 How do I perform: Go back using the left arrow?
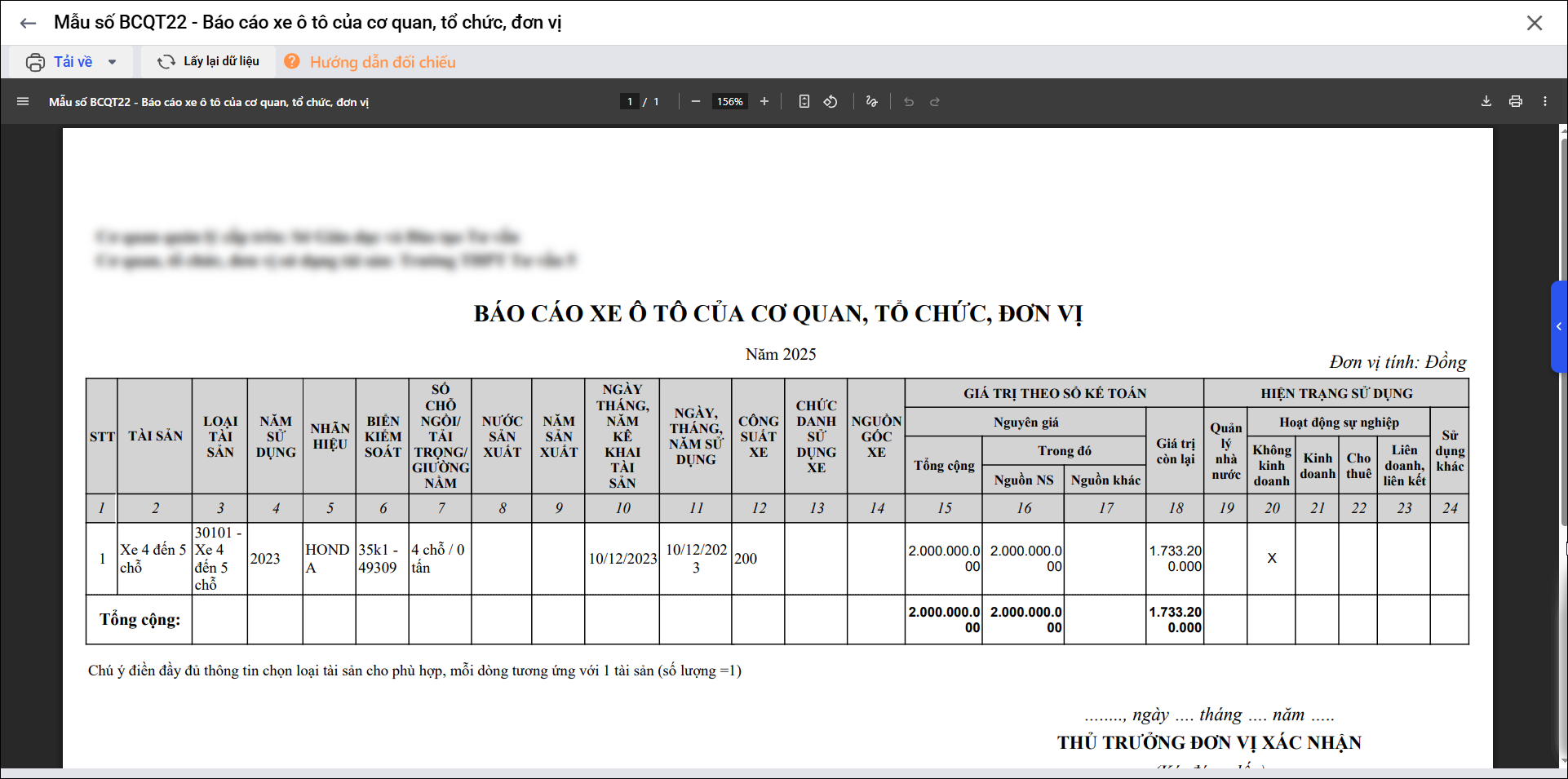(x=28, y=23)
